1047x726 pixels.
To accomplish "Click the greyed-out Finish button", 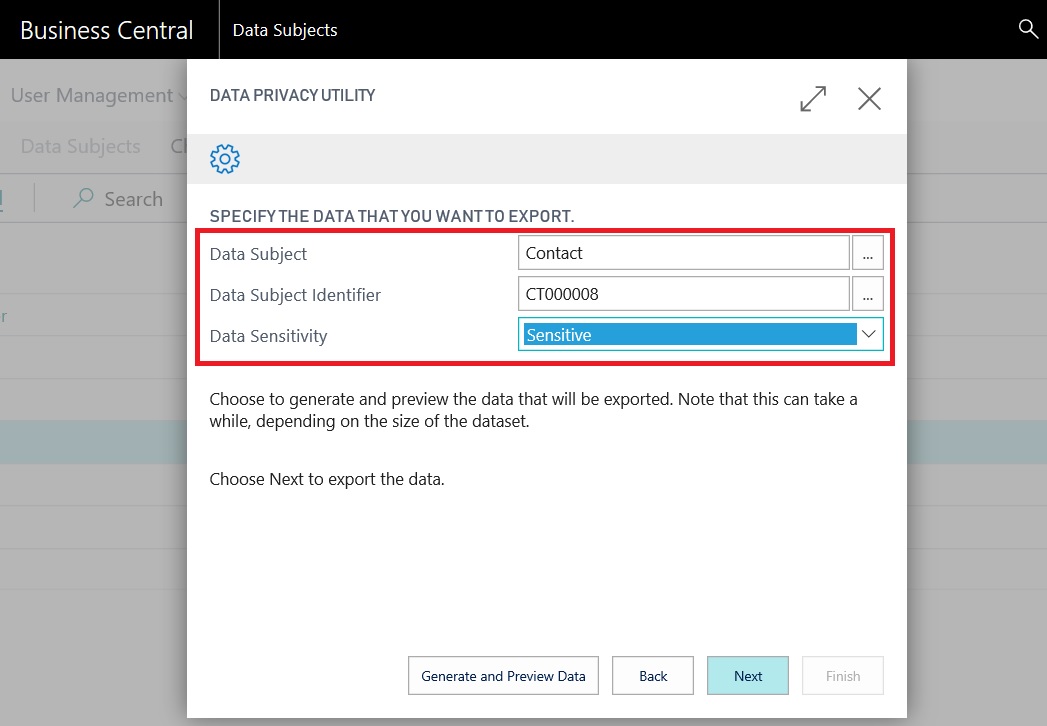I will (x=842, y=676).
